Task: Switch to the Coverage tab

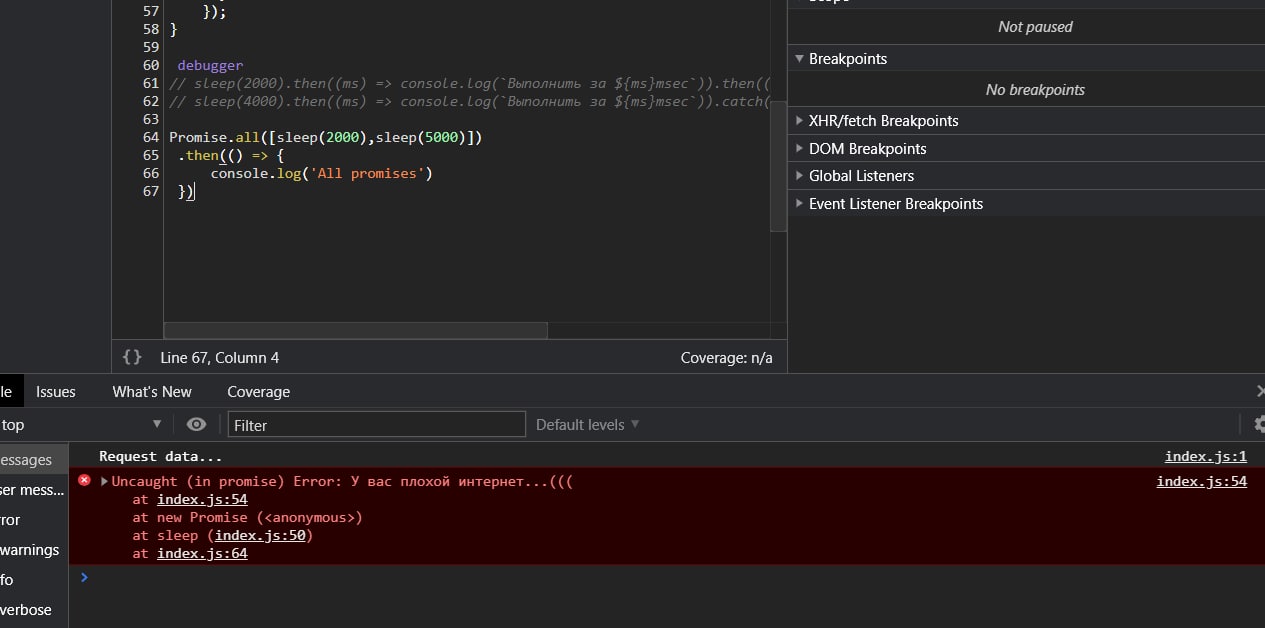Action: 258,392
